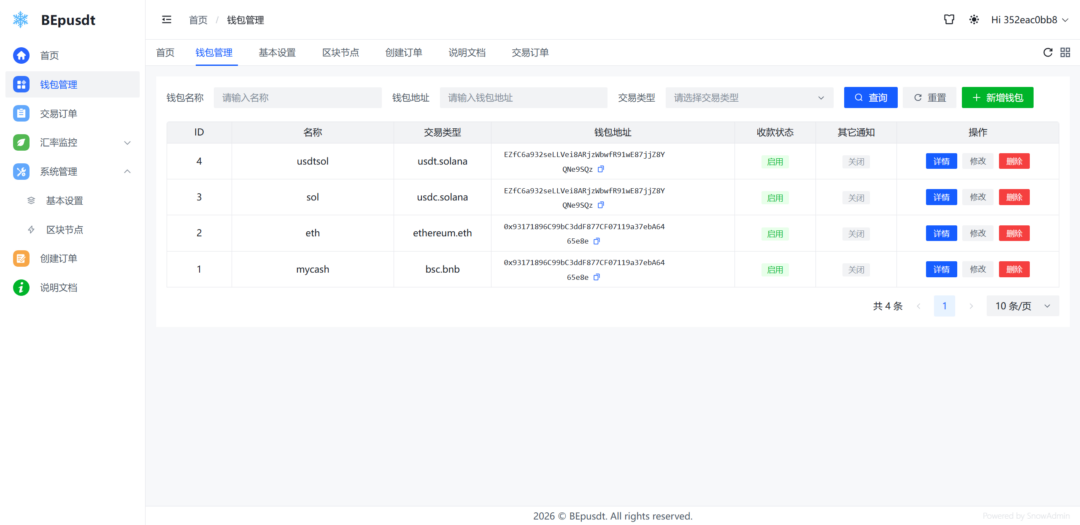Collapse the sidebar with the menu fold icon

tap(167, 20)
